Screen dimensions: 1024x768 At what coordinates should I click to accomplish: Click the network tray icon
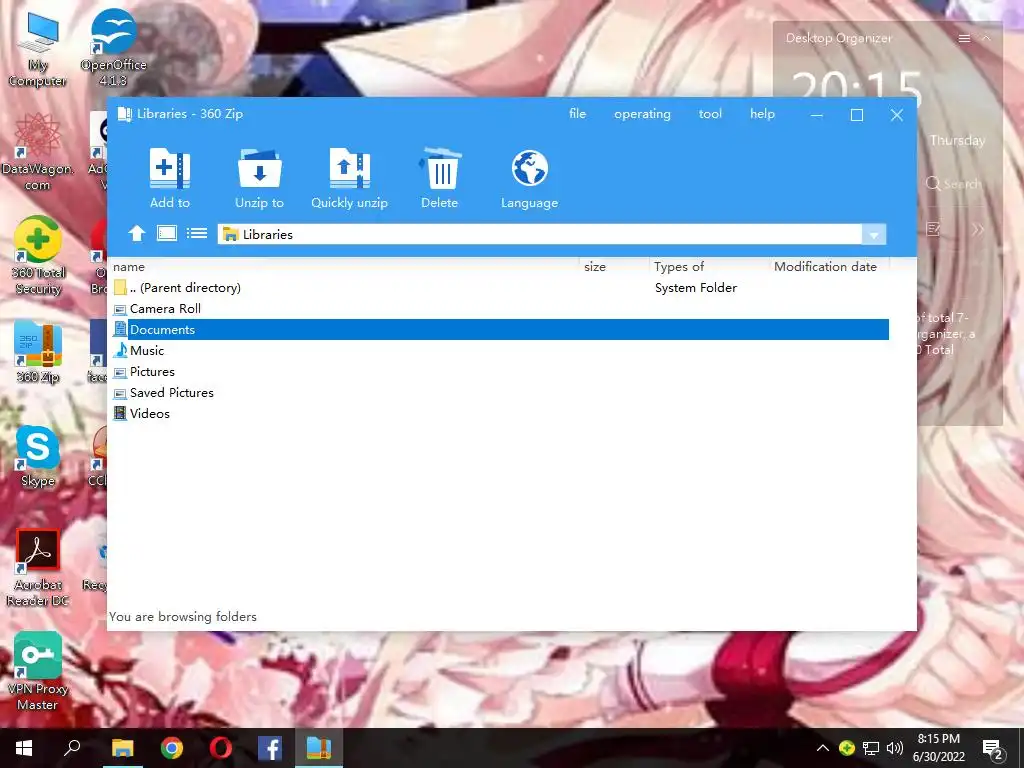[x=871, y=748]
